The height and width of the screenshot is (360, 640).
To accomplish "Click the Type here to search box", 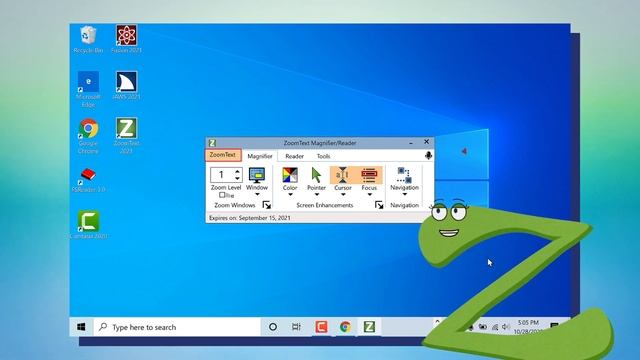I will click(x=177, y=327).
